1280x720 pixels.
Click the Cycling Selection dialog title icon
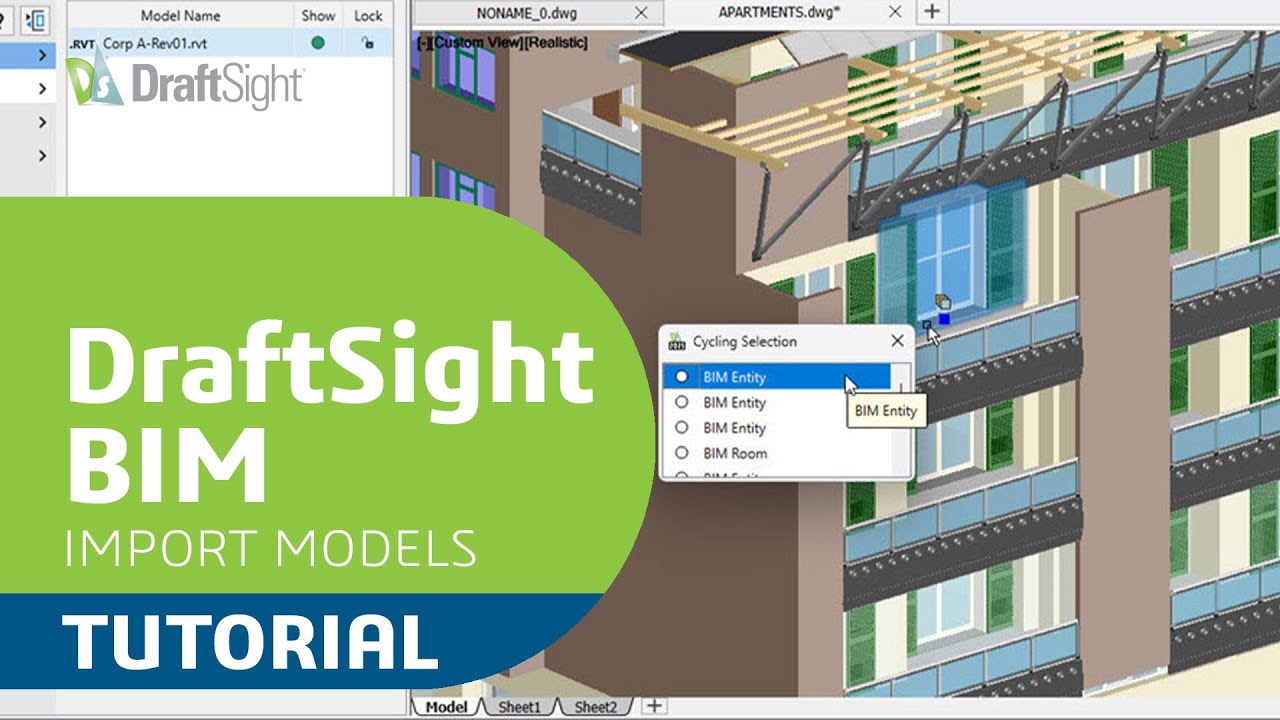click(676, 341)
